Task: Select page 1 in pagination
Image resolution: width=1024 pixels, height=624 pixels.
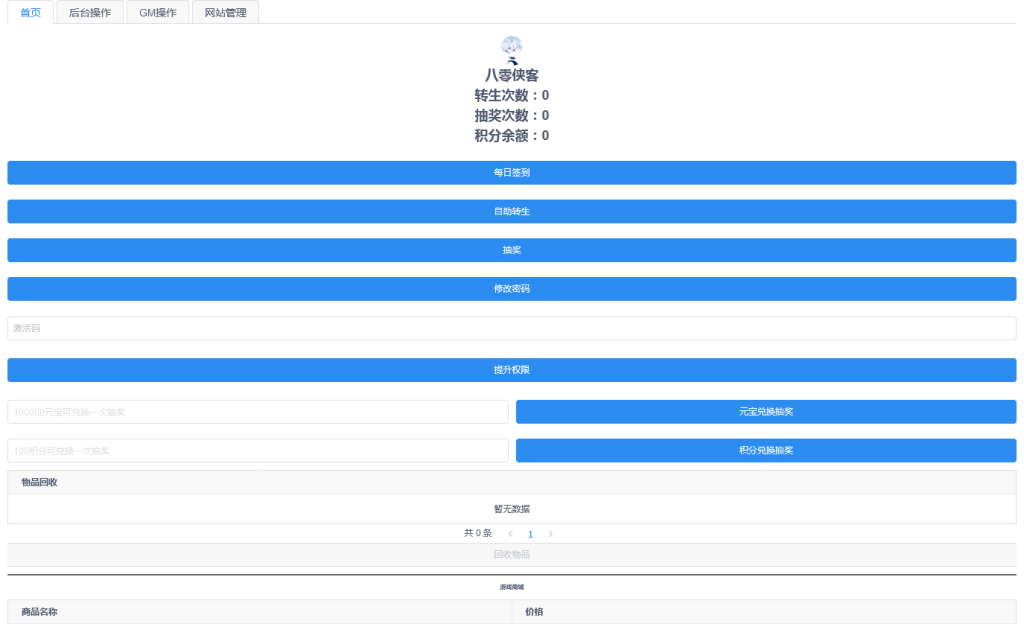Action: [530, 533]
